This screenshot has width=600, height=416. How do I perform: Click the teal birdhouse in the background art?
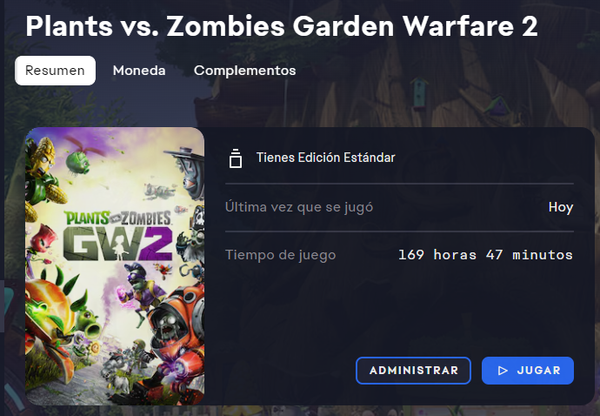coord(419,92)
